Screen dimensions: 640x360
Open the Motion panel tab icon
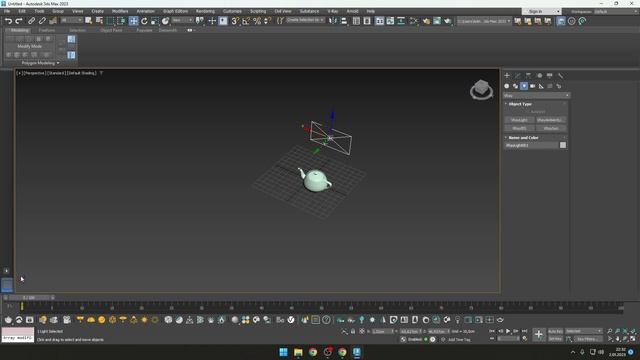pos(539,76)
